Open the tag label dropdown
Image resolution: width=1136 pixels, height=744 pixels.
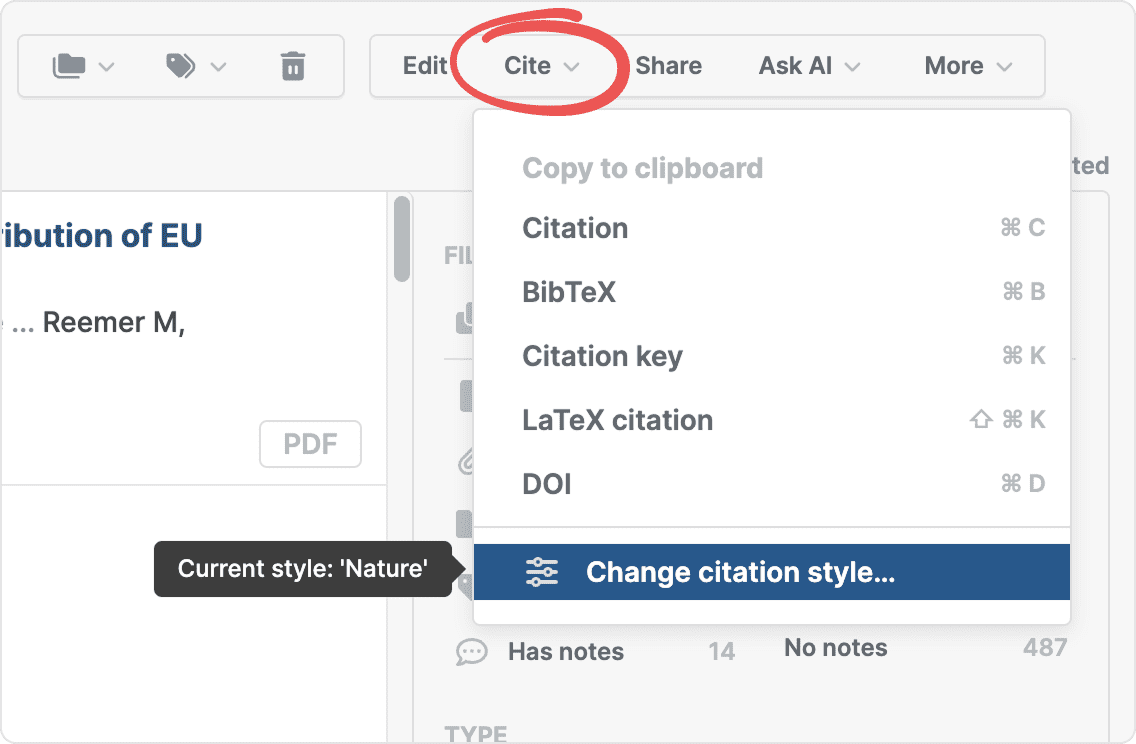[x=196, y=67]
